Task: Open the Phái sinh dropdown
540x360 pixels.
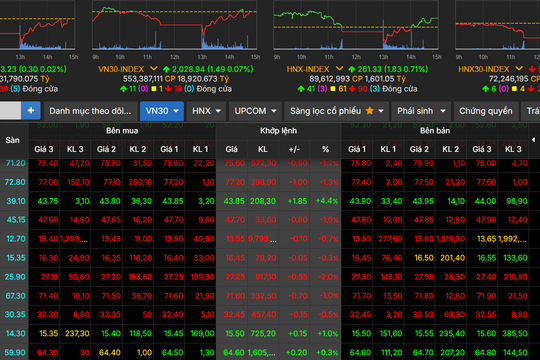Action: (x=421, y=111)
